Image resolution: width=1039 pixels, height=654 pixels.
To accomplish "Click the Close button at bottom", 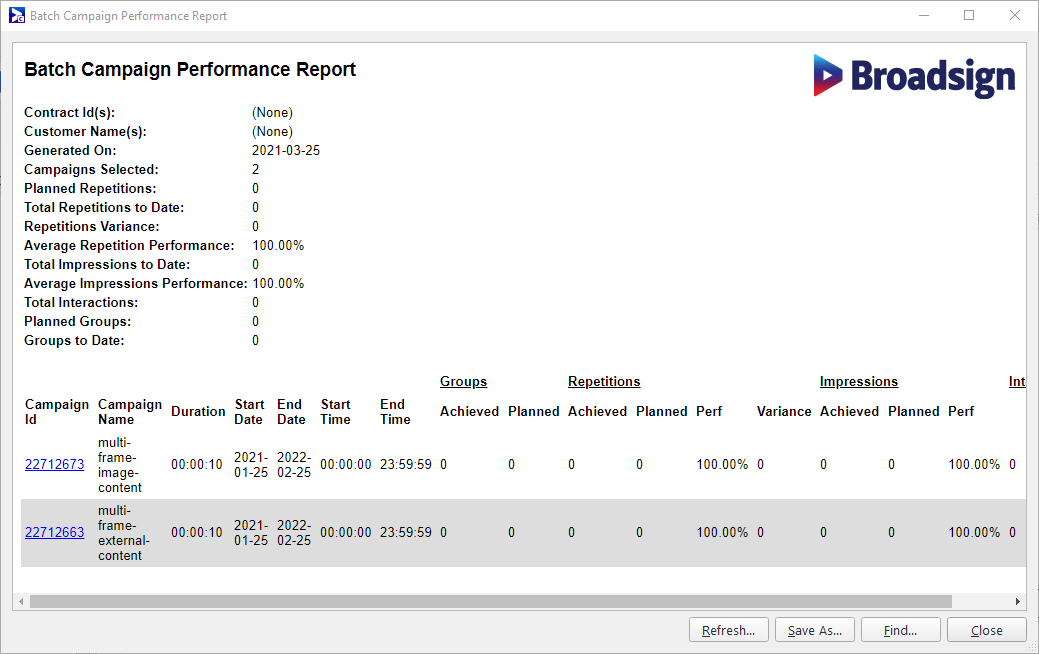I will 986,630.
